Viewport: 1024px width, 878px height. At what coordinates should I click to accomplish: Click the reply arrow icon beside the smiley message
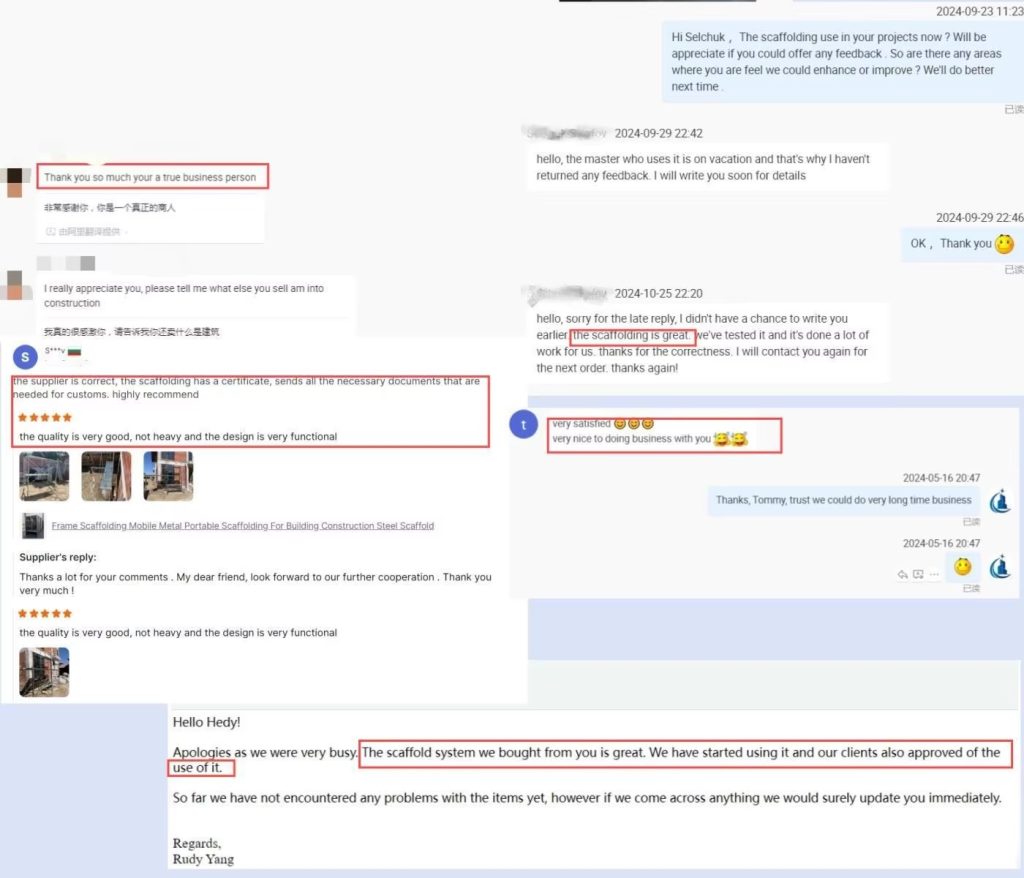(903, 575)
